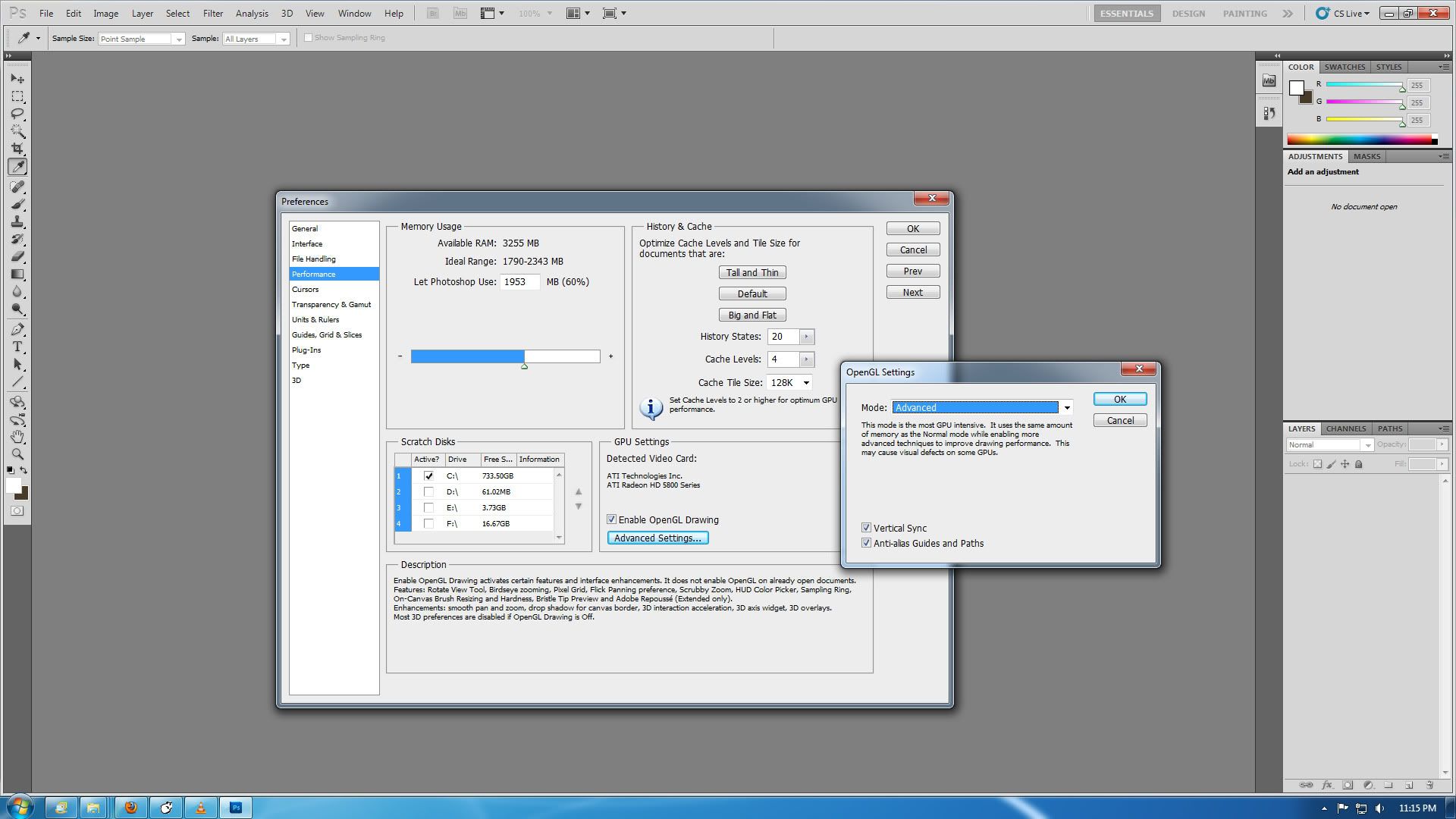The width and height of the screenshot is (1456, 819).
Task: Select the Type tool
Action: click(x=17, y=347)
